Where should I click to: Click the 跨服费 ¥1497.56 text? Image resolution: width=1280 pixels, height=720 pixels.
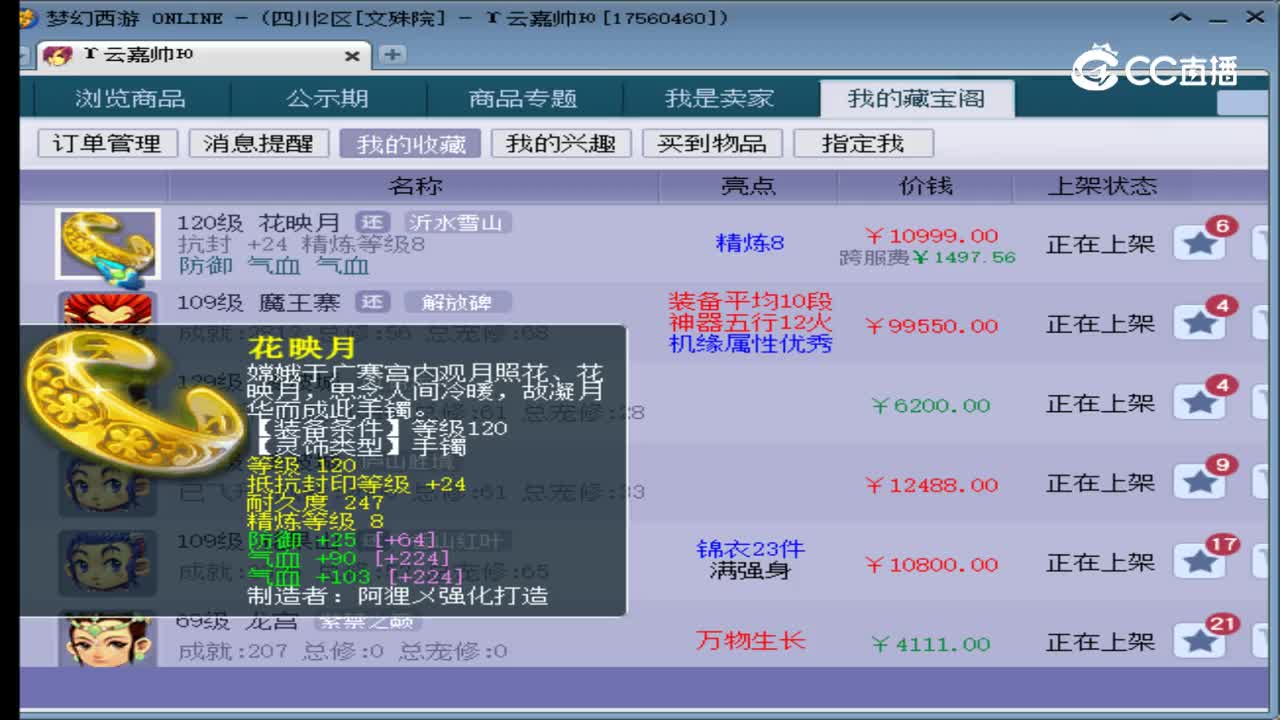pyautogui.click(x=927, y=258)
